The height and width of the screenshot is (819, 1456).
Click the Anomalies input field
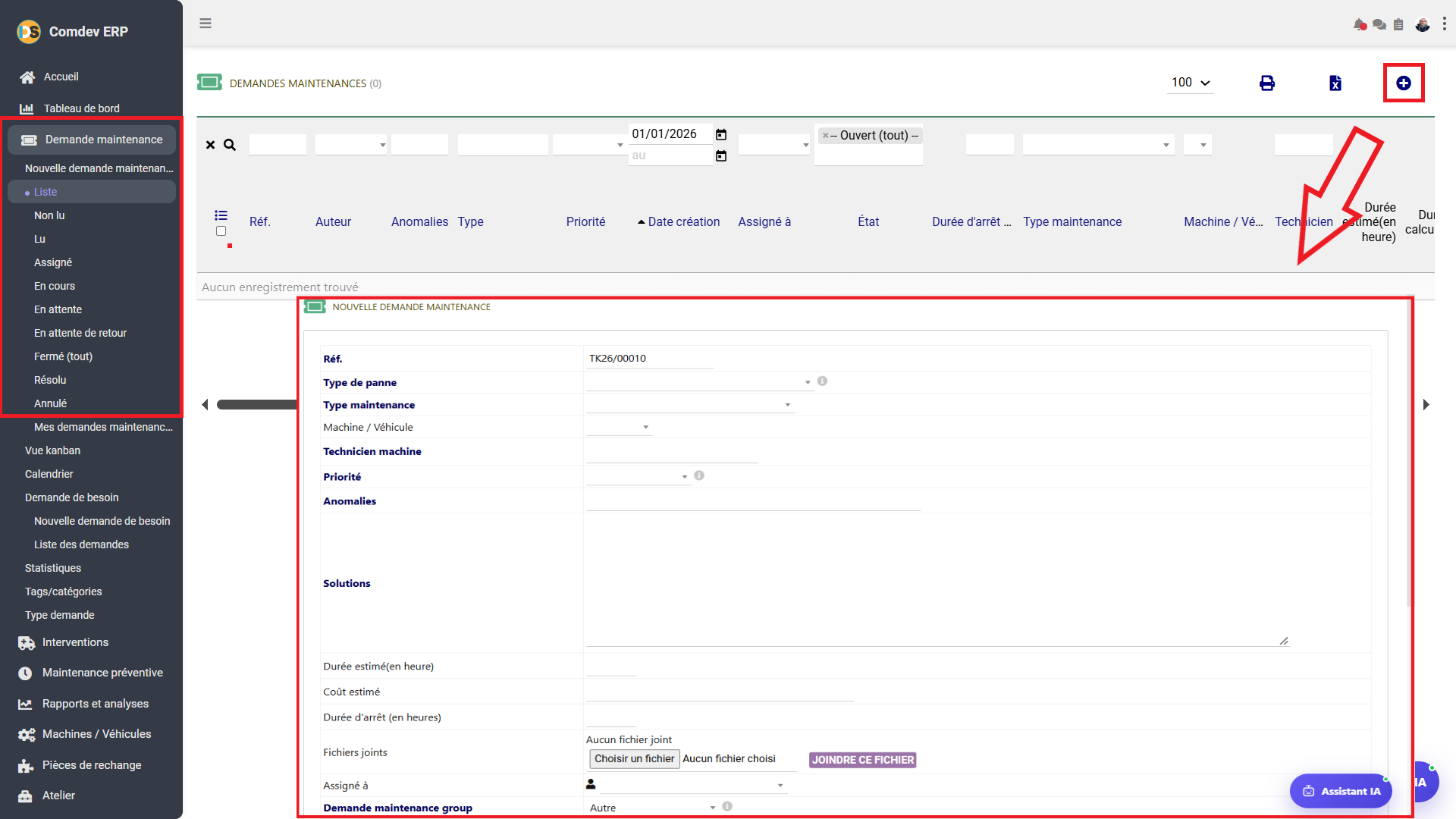tap(754, 501)
